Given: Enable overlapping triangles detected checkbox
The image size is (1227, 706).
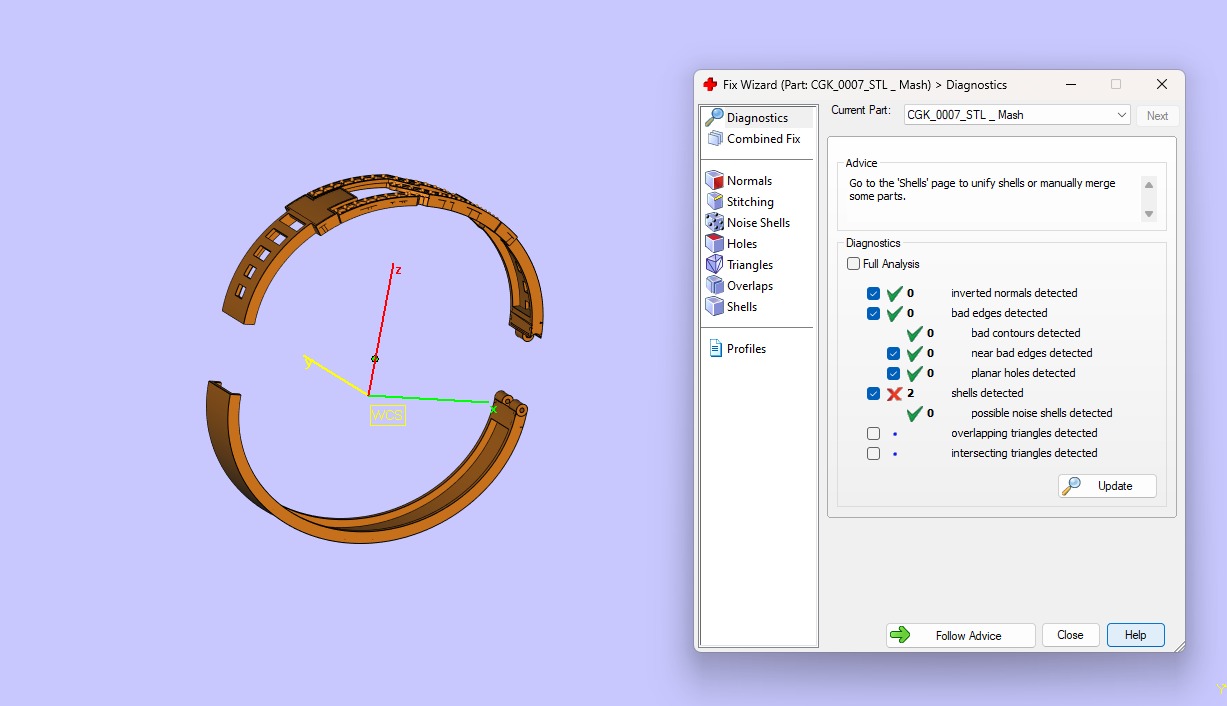Looking at the screenshot, I should click(x=873, y=433).
